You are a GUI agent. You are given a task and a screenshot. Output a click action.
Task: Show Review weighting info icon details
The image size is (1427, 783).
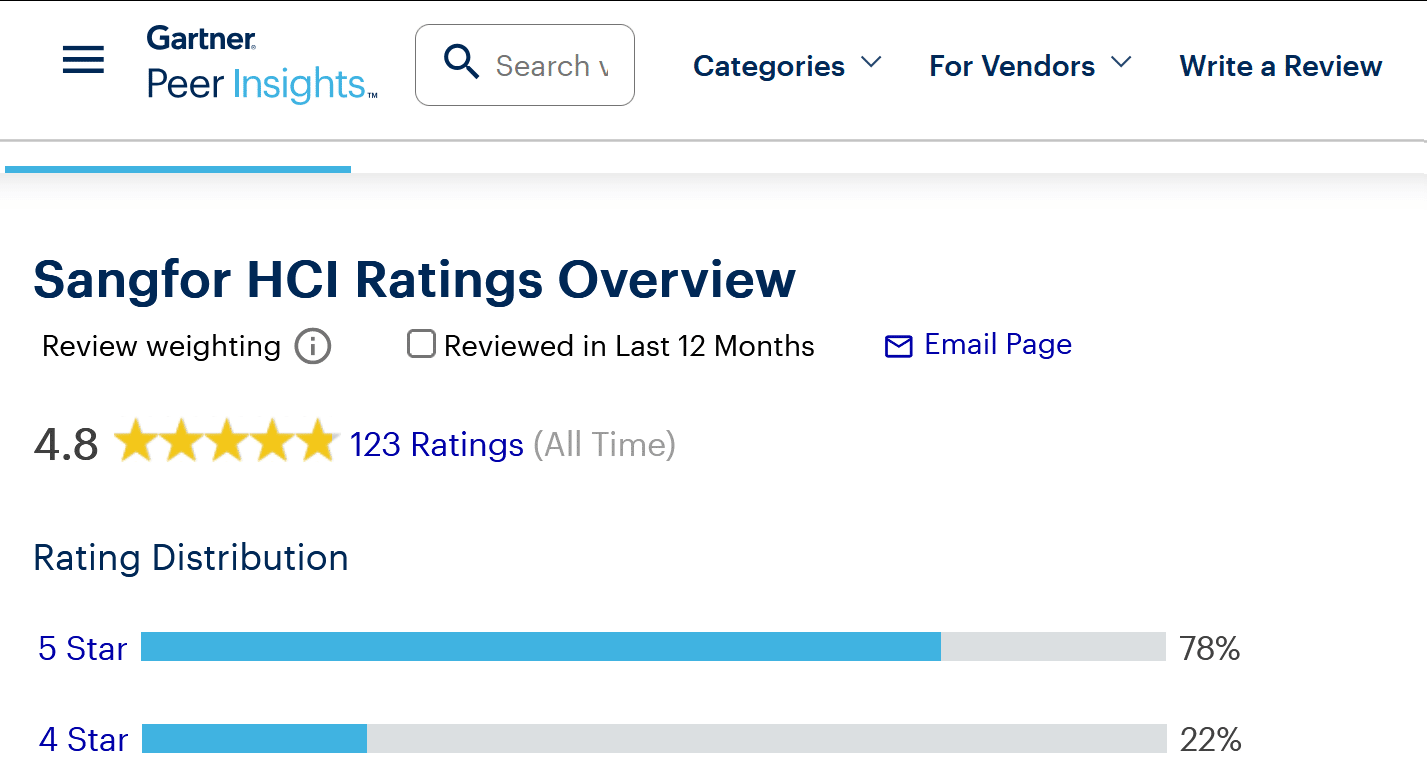(x=312, y=347)
